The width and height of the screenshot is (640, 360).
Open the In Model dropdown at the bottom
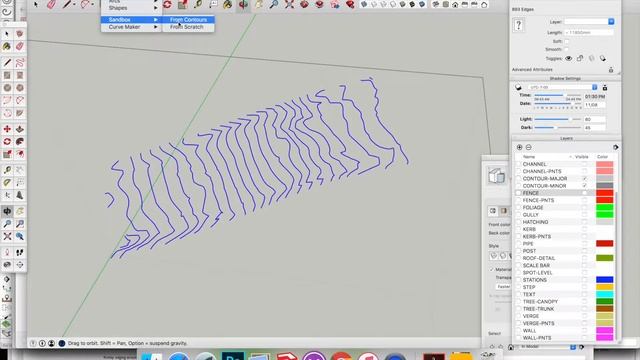click(548, 347)
